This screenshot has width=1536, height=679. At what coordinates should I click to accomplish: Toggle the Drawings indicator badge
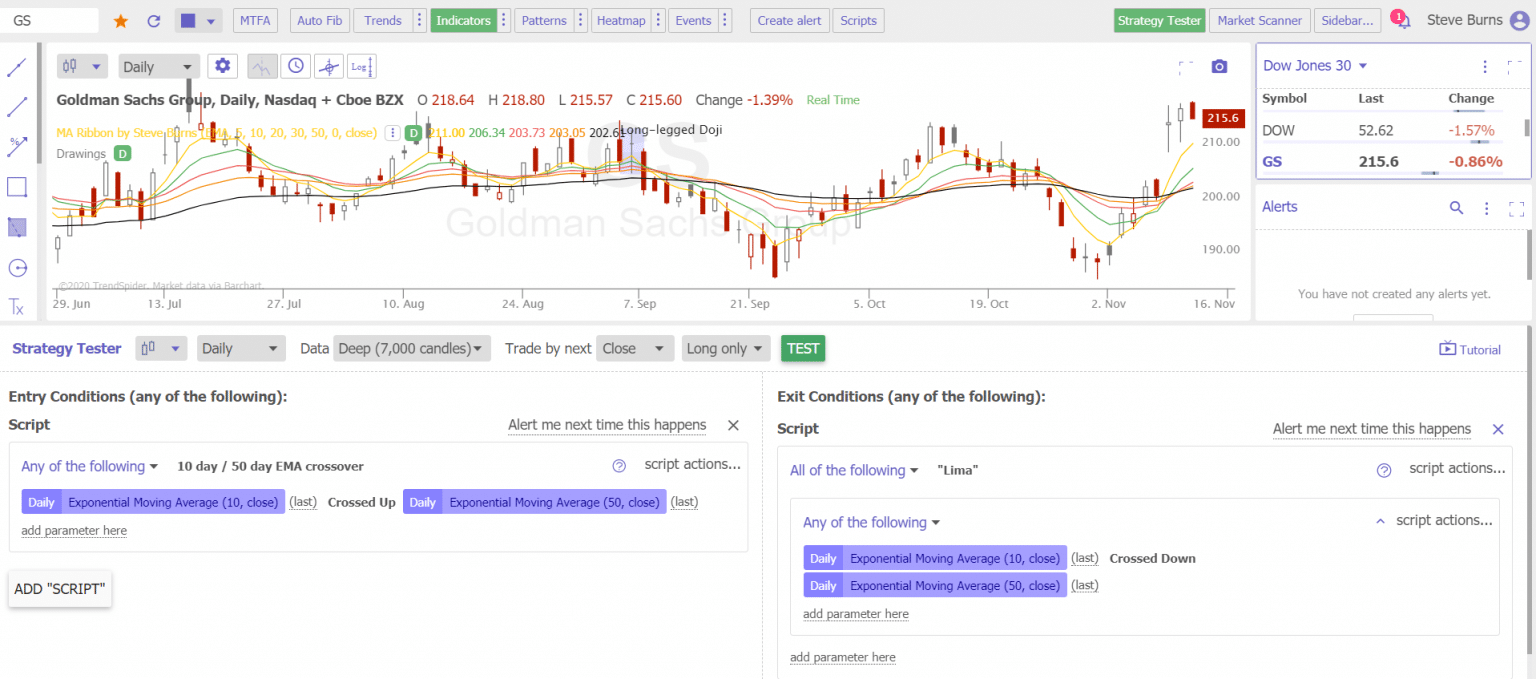click(x=123, y=154)
